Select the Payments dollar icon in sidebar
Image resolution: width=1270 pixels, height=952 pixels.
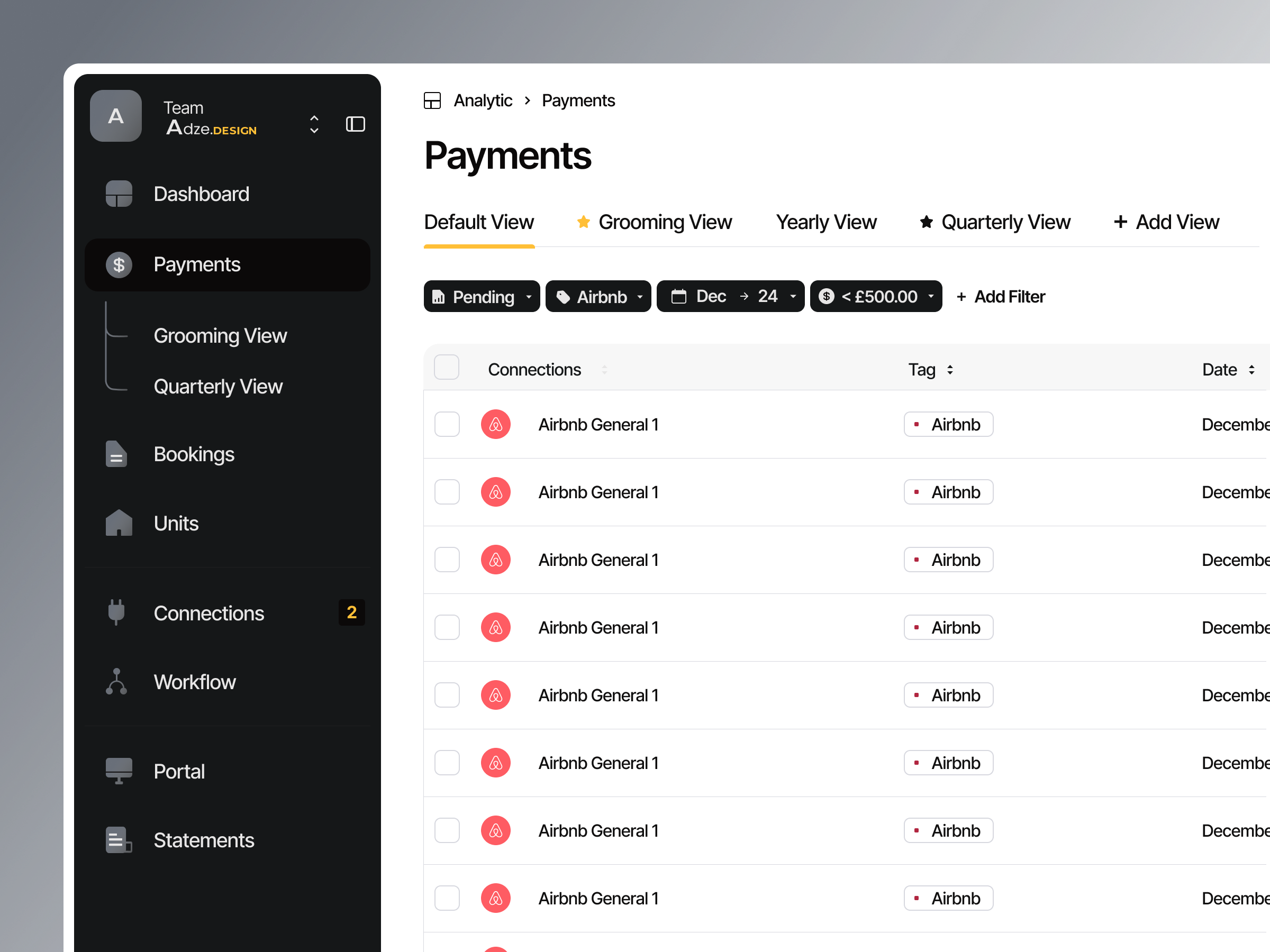click(119, 264)
